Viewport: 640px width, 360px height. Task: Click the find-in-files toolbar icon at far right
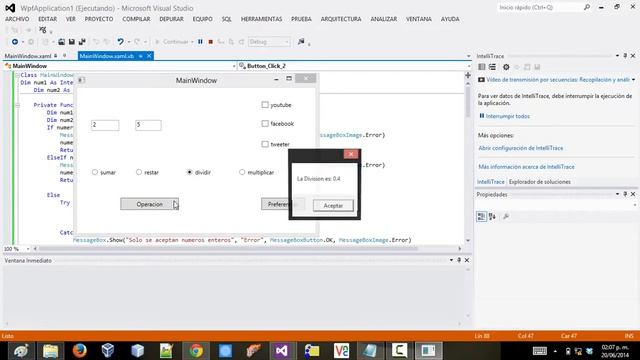click(301, 42)
